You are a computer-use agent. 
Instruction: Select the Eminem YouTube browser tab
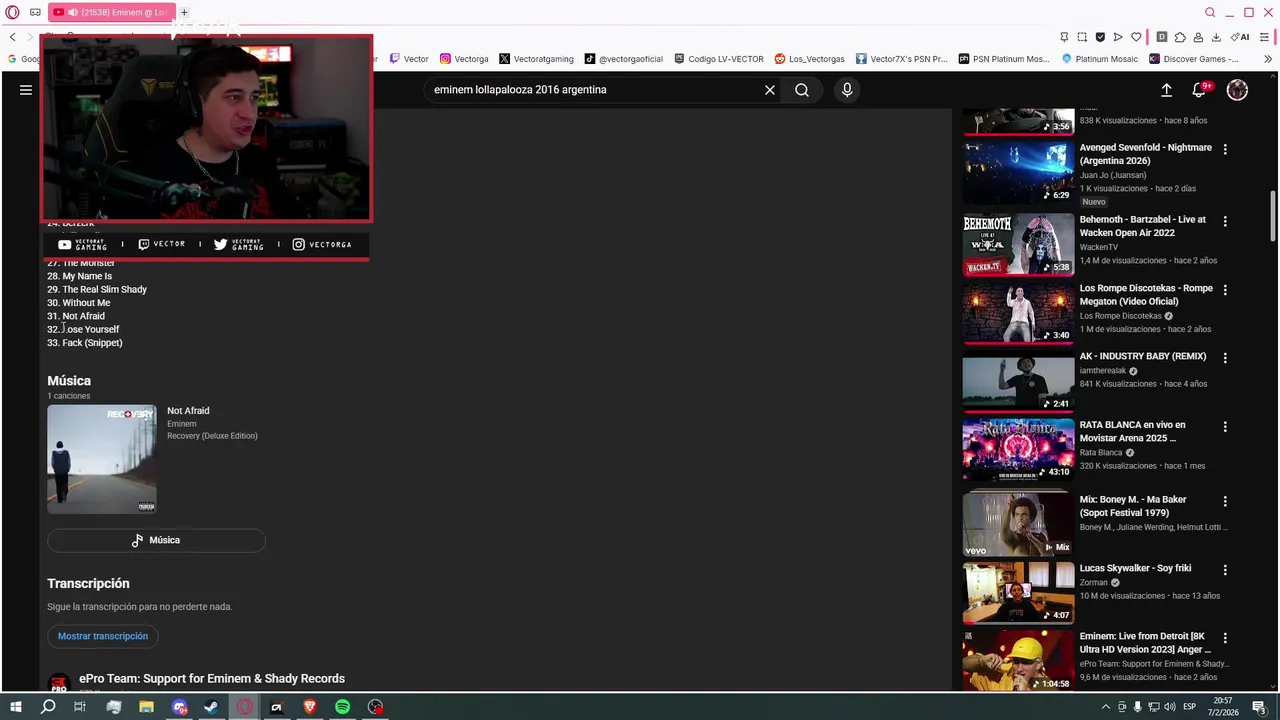[x=110, y=12]
